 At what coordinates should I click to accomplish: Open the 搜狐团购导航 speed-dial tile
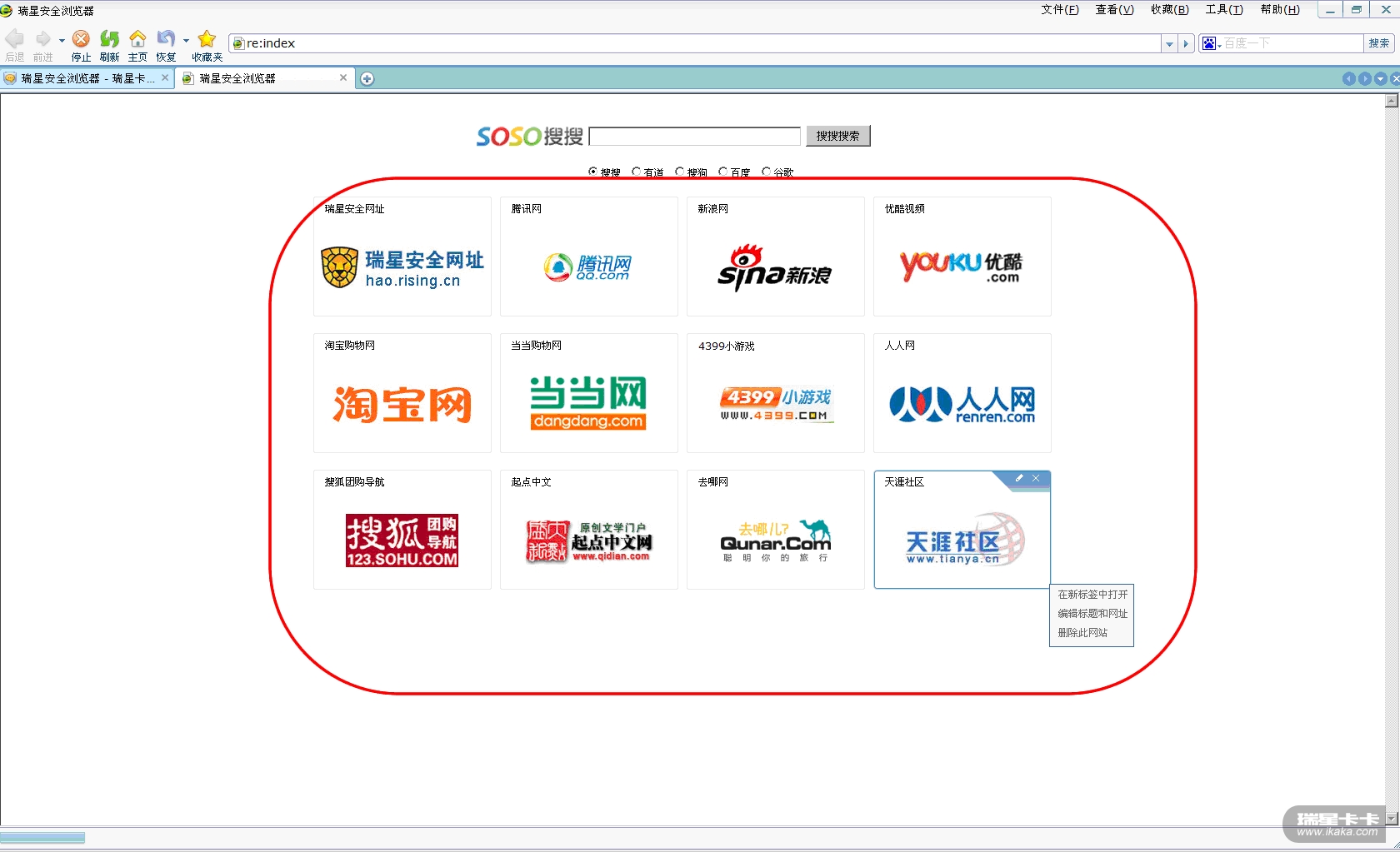coord(402,530)
